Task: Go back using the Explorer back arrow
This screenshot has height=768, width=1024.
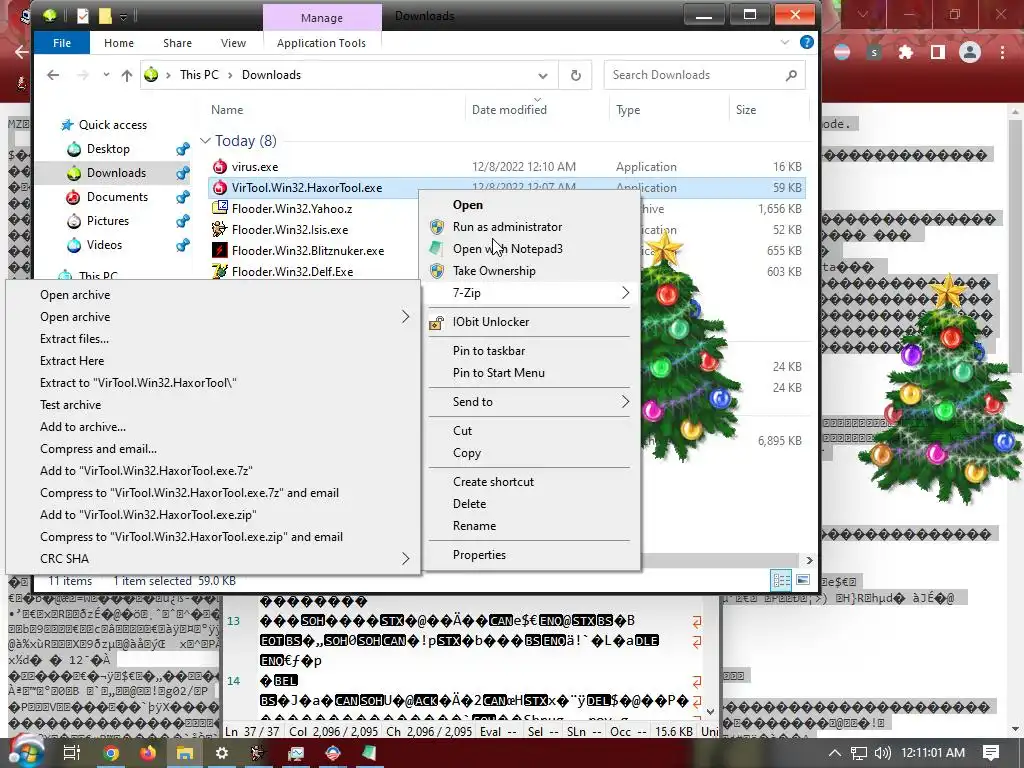Action: (x=53, y=75)
